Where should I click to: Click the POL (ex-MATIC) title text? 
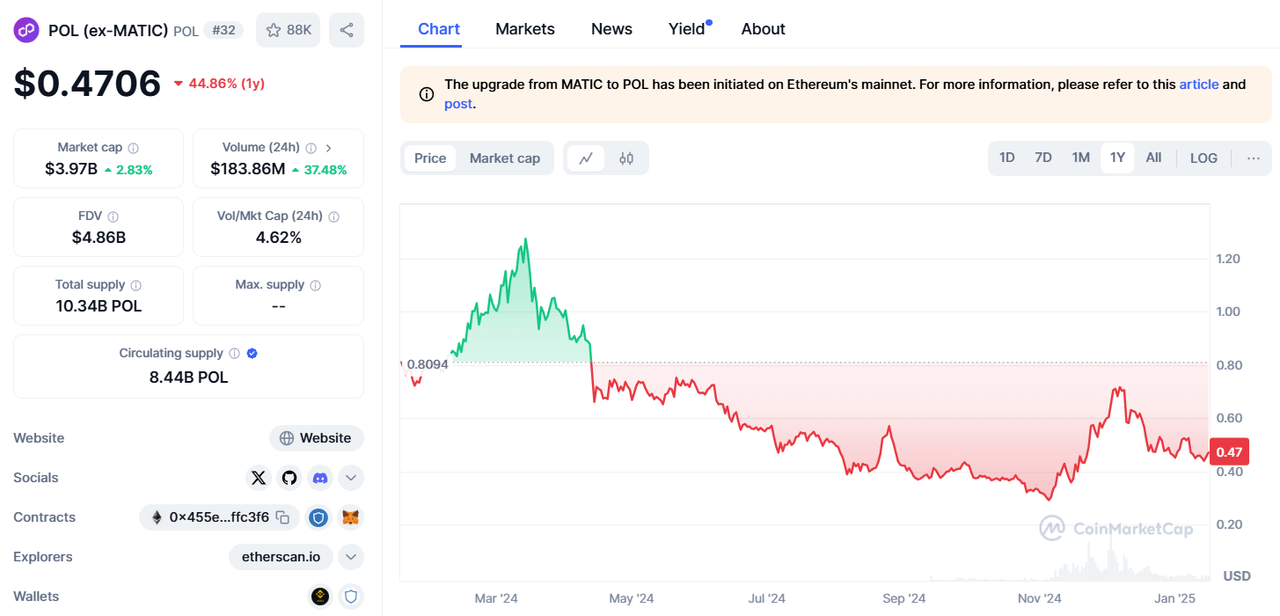[108, 30]
